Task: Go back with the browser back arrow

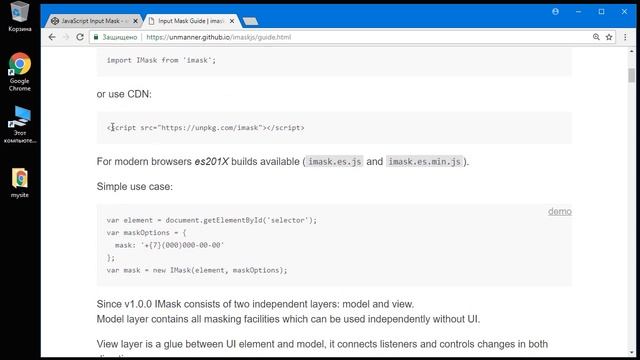Action: point(52,37)
